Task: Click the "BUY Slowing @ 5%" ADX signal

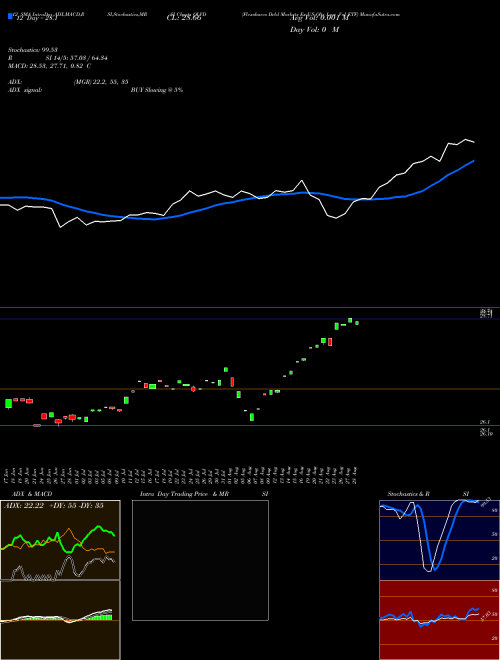Action: [157, 90]
